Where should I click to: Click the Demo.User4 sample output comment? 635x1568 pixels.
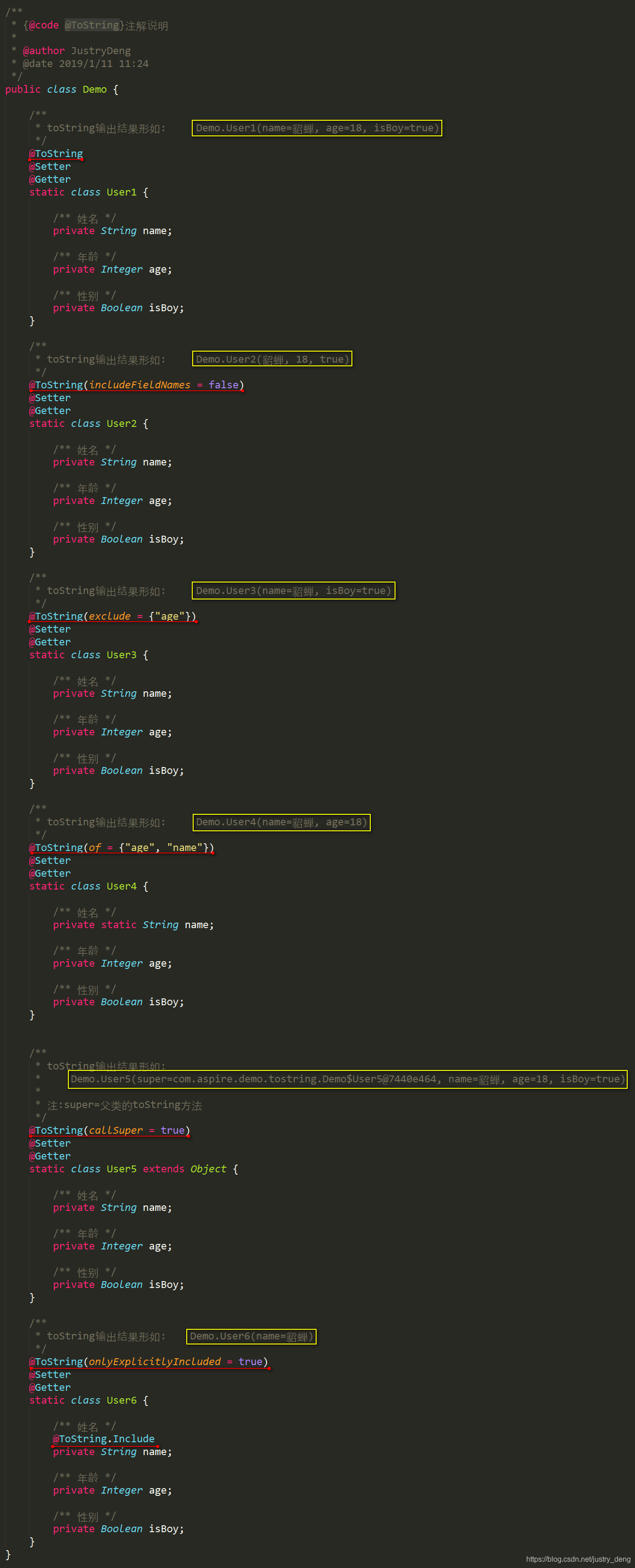click(x=281, y=823)
